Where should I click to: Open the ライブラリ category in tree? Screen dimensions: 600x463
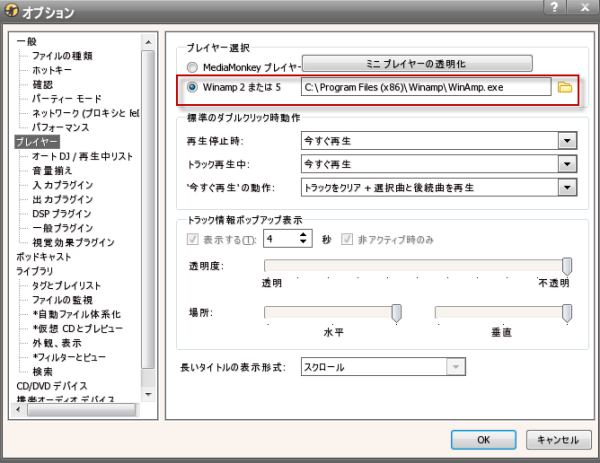point(35,270)
